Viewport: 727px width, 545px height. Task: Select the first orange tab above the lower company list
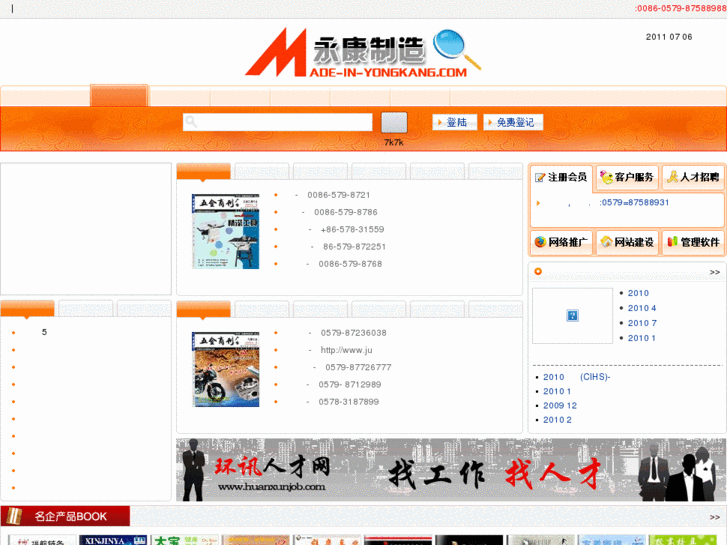click(204, 309)
